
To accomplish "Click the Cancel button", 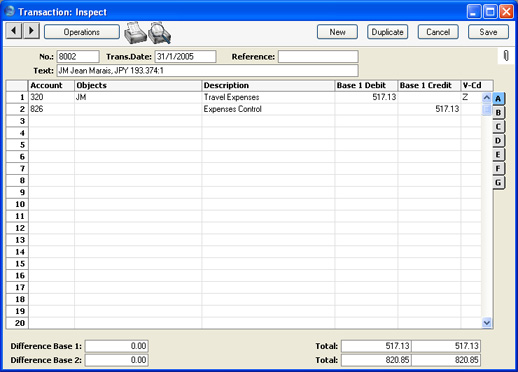I will 438,32.
